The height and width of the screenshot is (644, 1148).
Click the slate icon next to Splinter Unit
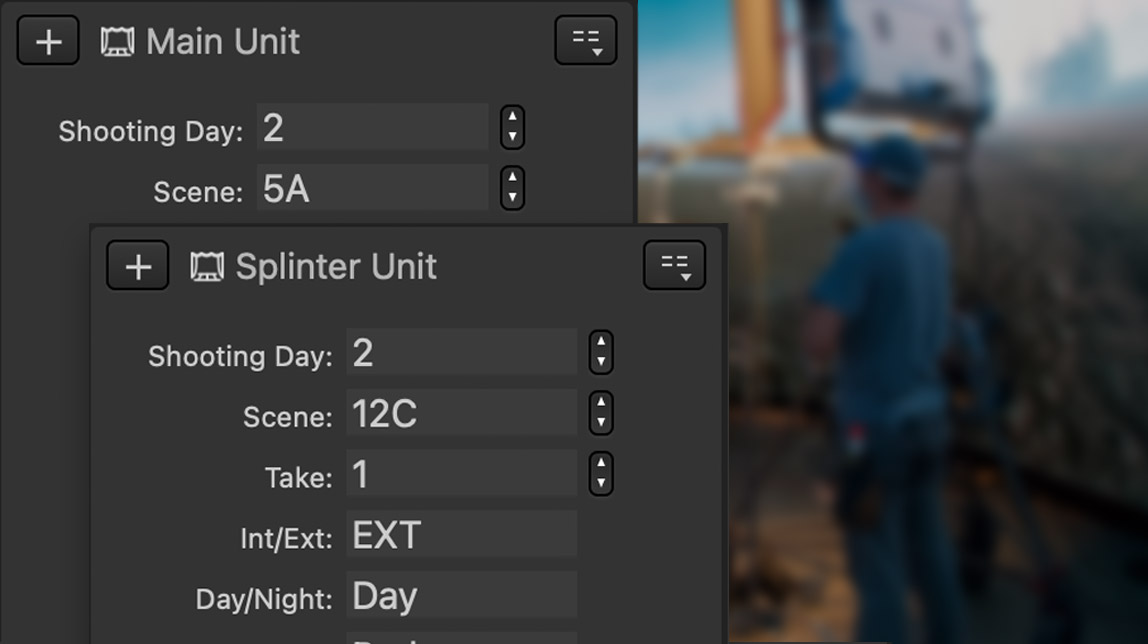click(x=207, y=267)
